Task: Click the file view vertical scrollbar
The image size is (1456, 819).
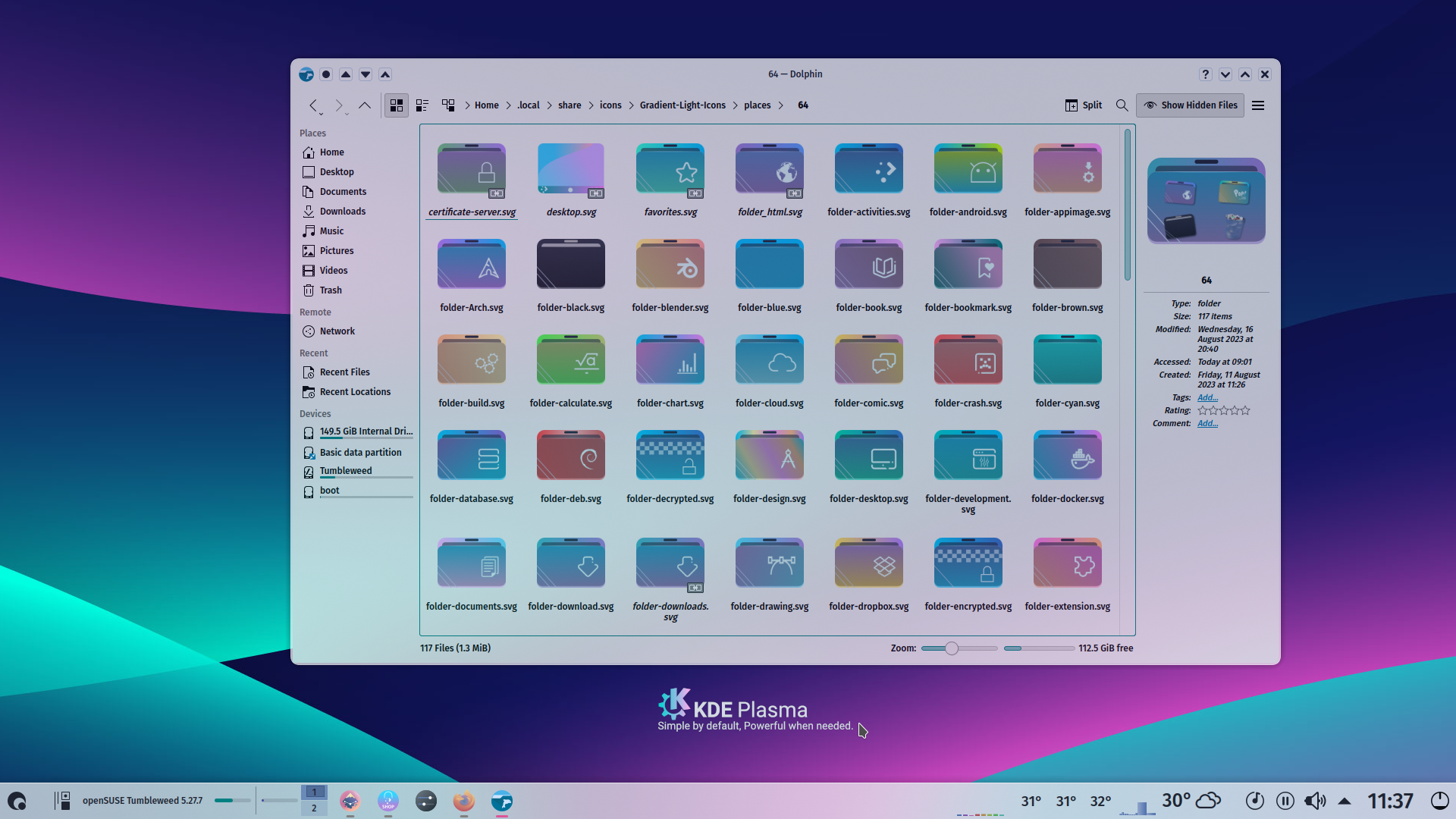Action: [x=1128, y=205]
